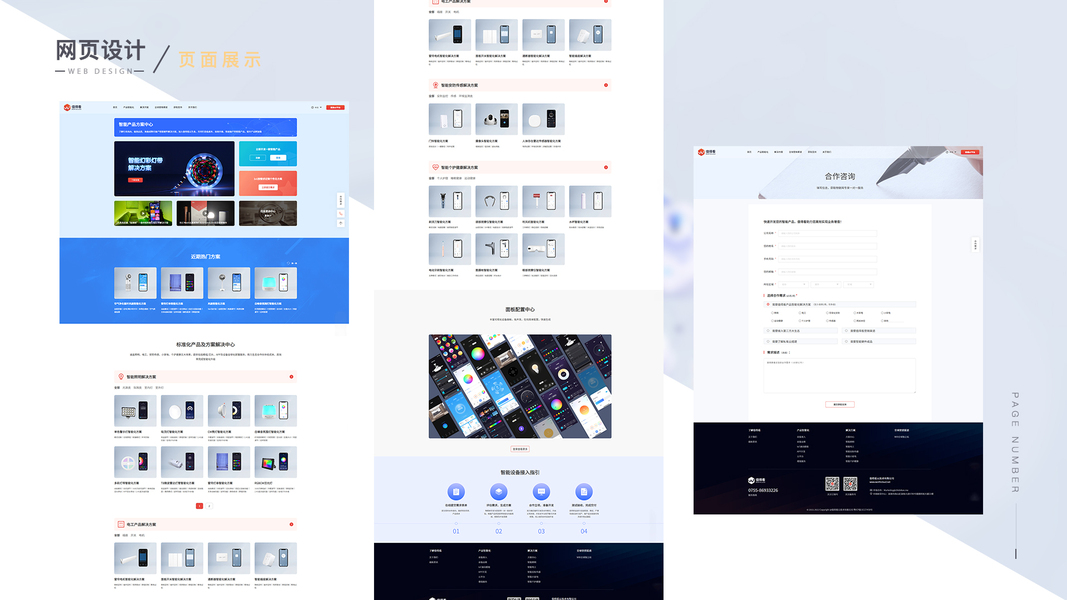This screenshot has height=600, width=1067.
Task: Open the neck massager product thumbnail in 智能个护
Action: tap(496, 201)
